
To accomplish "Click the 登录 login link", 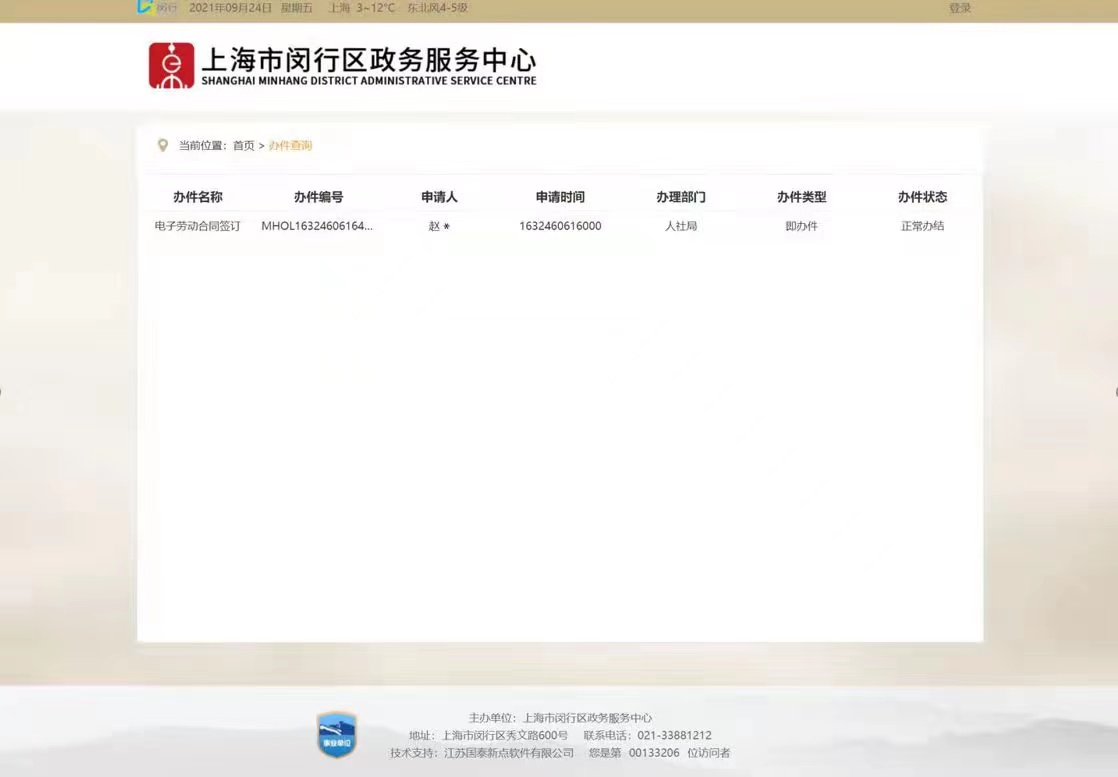I will point(959,8).
